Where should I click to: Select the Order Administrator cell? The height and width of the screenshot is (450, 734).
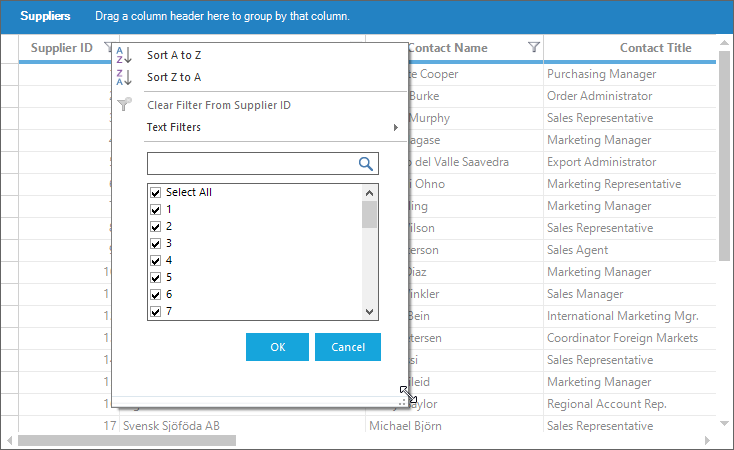(x=630, y=96)
